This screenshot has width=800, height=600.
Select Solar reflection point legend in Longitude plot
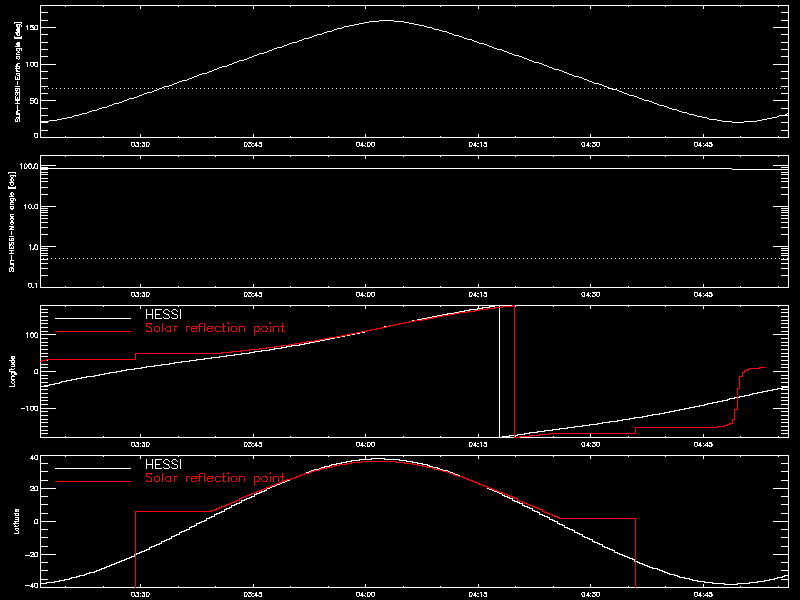pyautogui.click(x=215, y=328)
